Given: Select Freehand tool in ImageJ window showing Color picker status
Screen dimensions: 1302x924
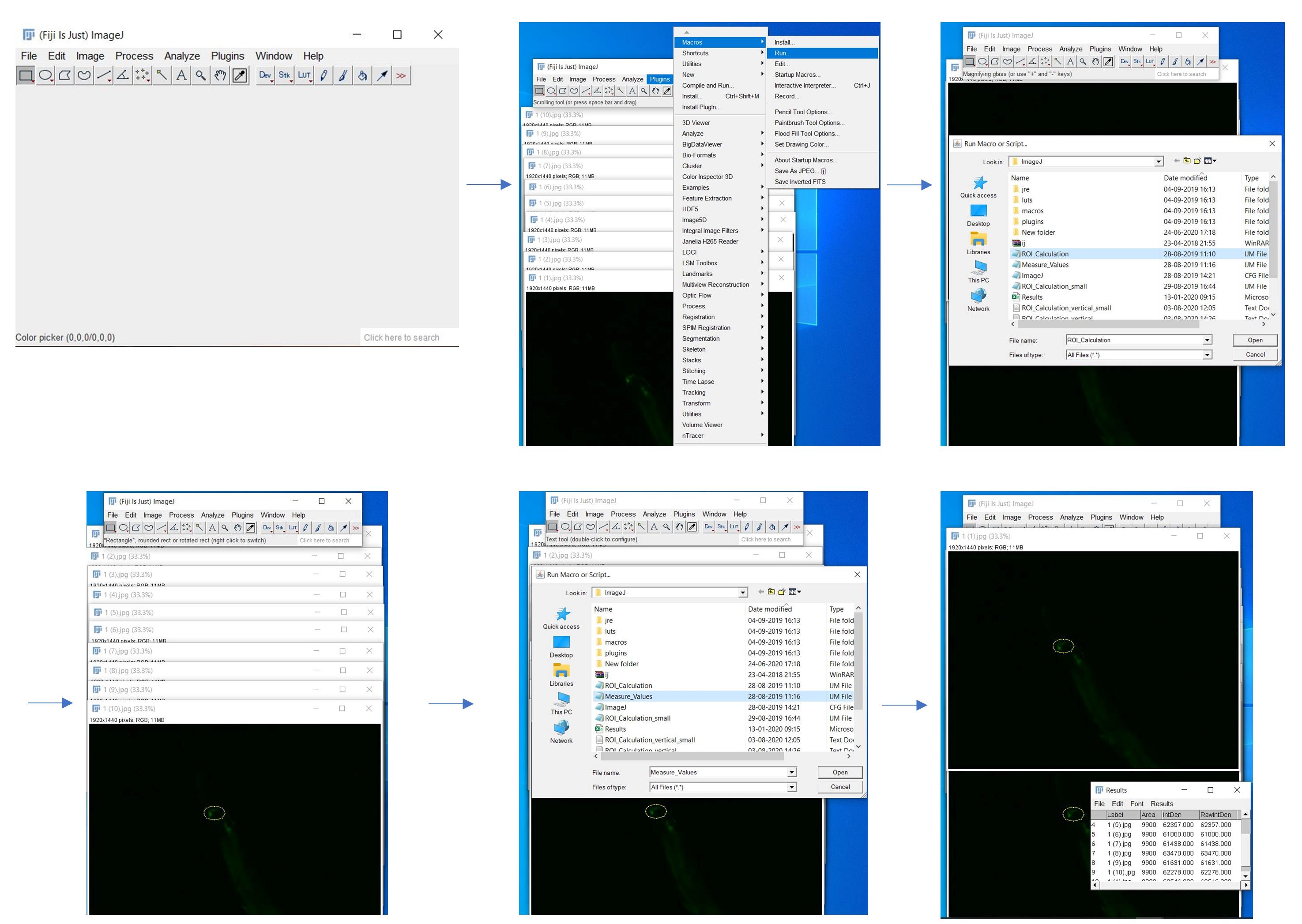Looking at the screenshot, I should click(x=84, y=75).
